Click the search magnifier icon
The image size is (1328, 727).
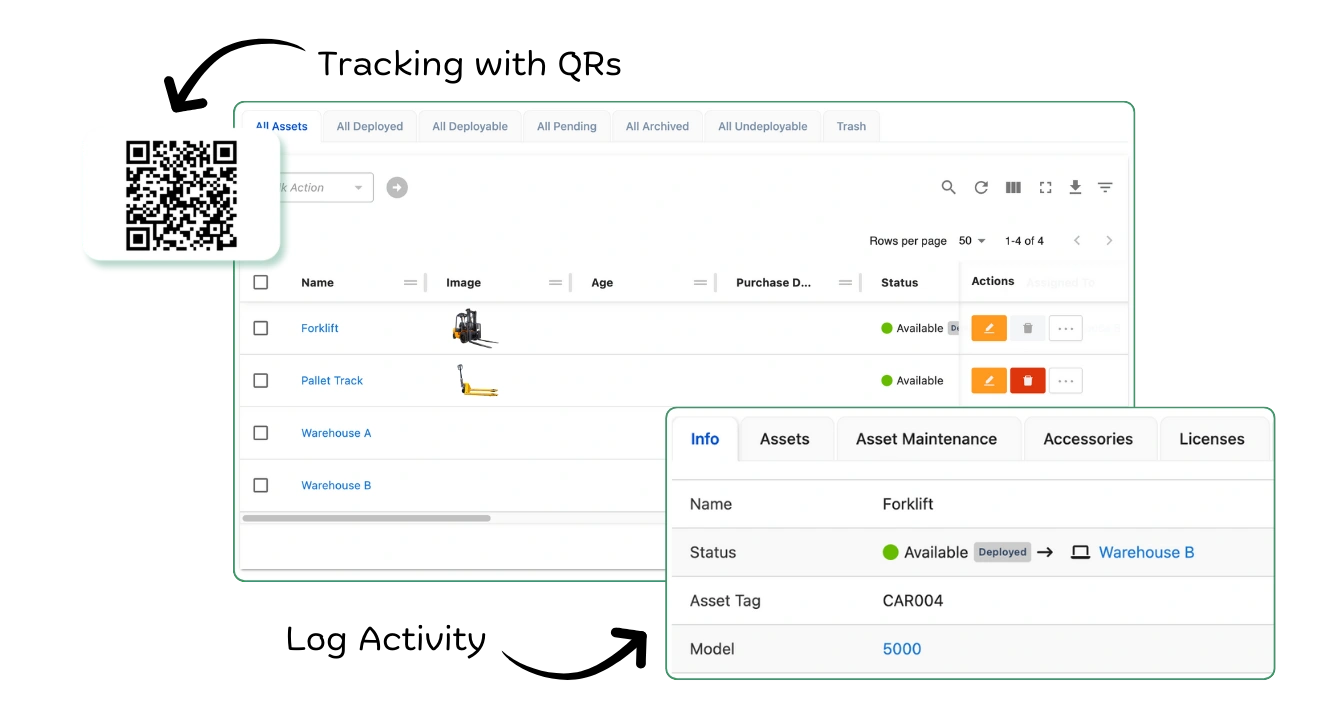pos(948,188)
